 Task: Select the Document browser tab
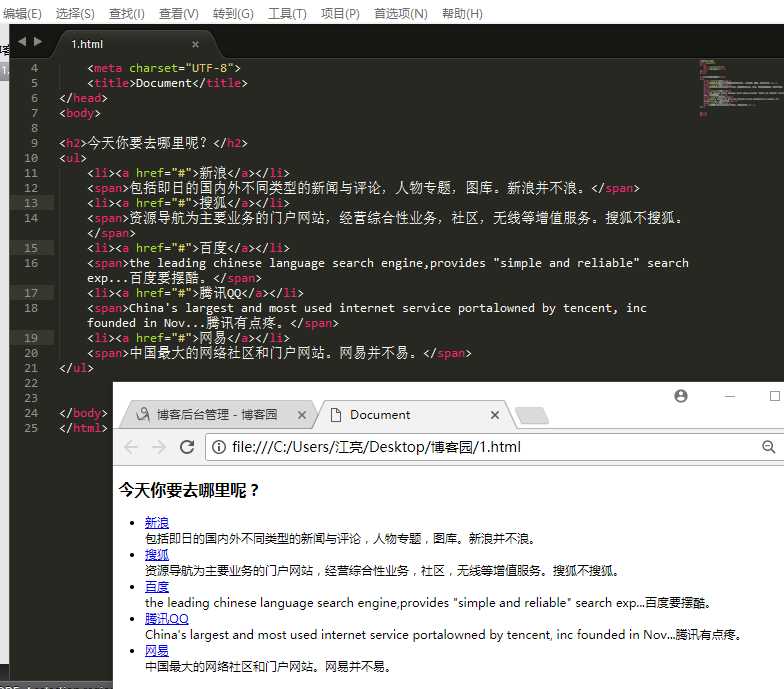415,414
